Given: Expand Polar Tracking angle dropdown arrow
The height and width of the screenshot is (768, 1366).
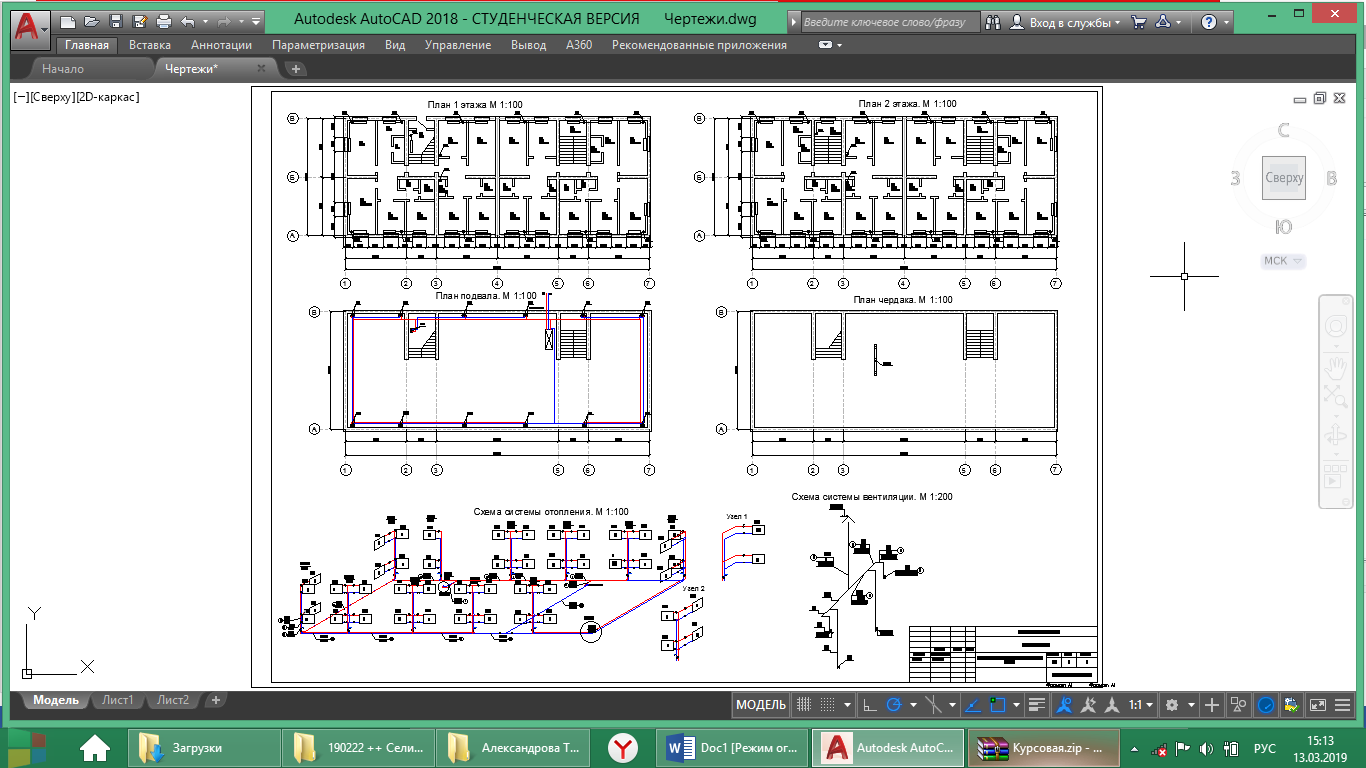Looking at the screenshot, I should [x=913, y=705].
